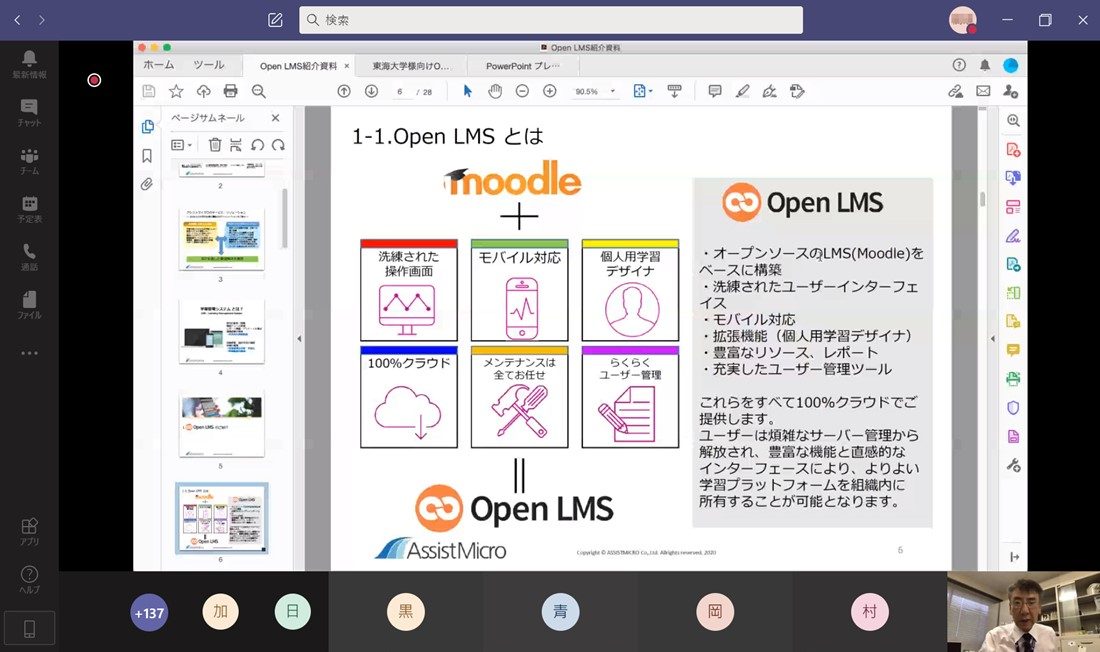This screenshot has height=652, width=1100.
Task: Delete page with the trash icon
Action: pyautogui.click(x=215, y=145)
